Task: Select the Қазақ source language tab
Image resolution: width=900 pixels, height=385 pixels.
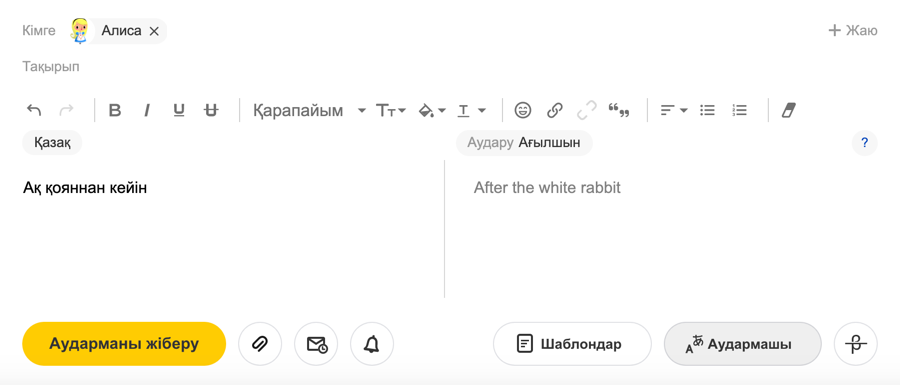Action: click(x=52, y=143)
